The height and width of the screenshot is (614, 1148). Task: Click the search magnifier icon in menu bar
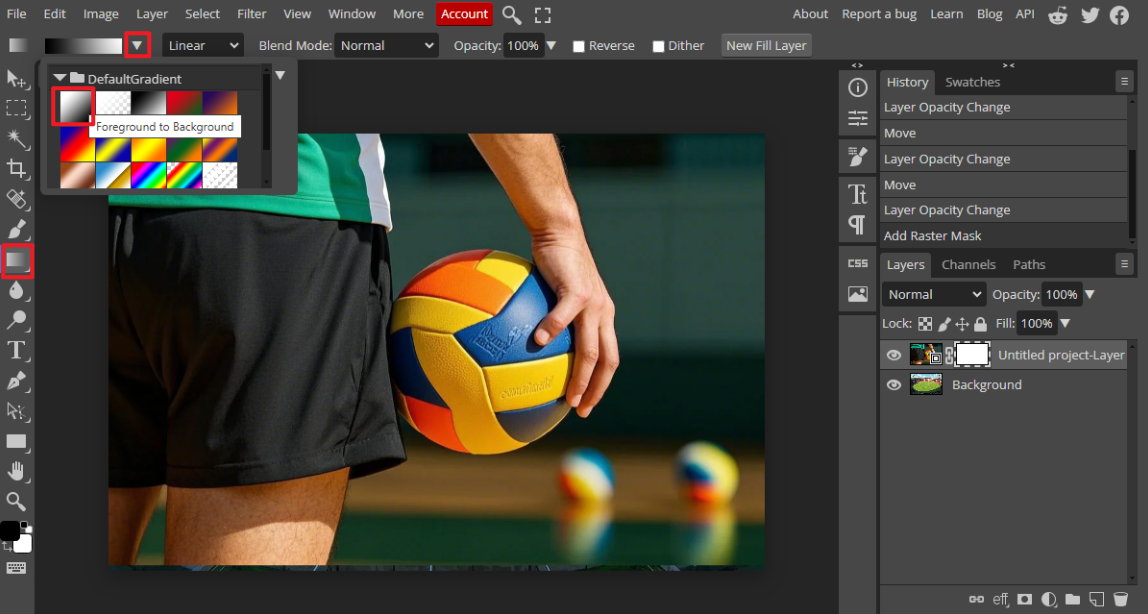click(x=511, y=14)
